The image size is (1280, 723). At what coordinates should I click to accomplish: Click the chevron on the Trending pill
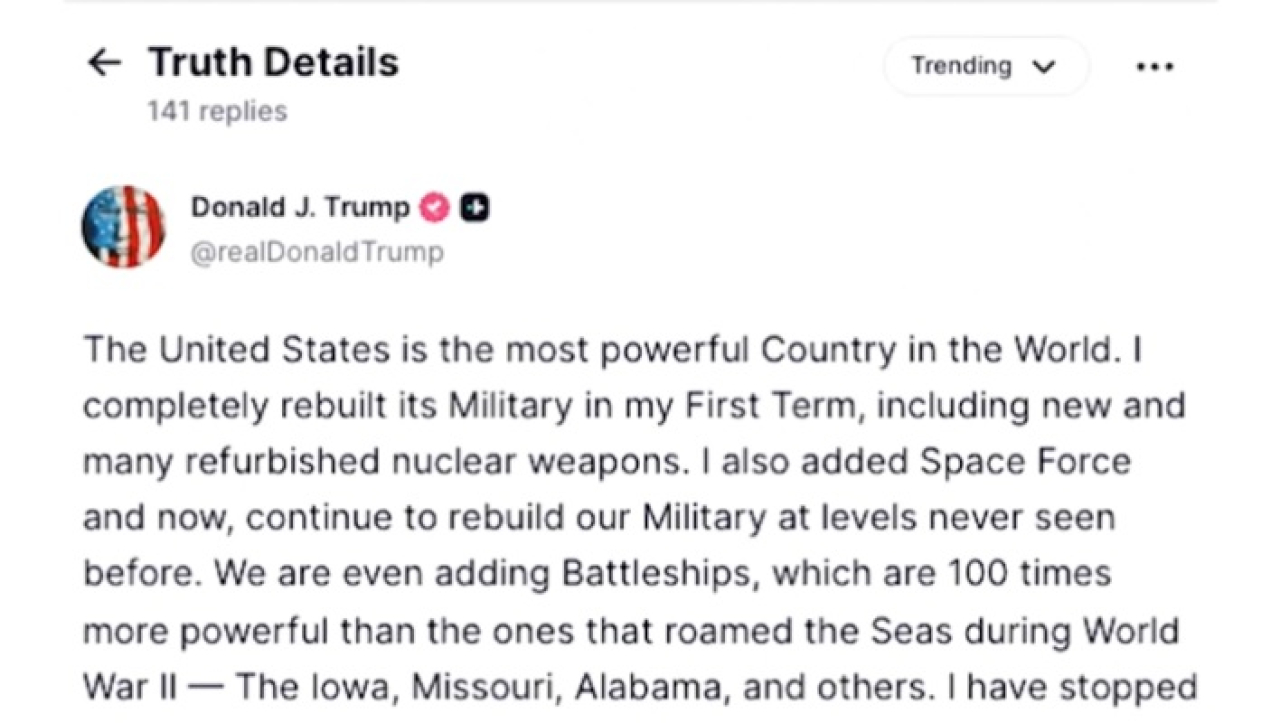[x=1044, y=66]
